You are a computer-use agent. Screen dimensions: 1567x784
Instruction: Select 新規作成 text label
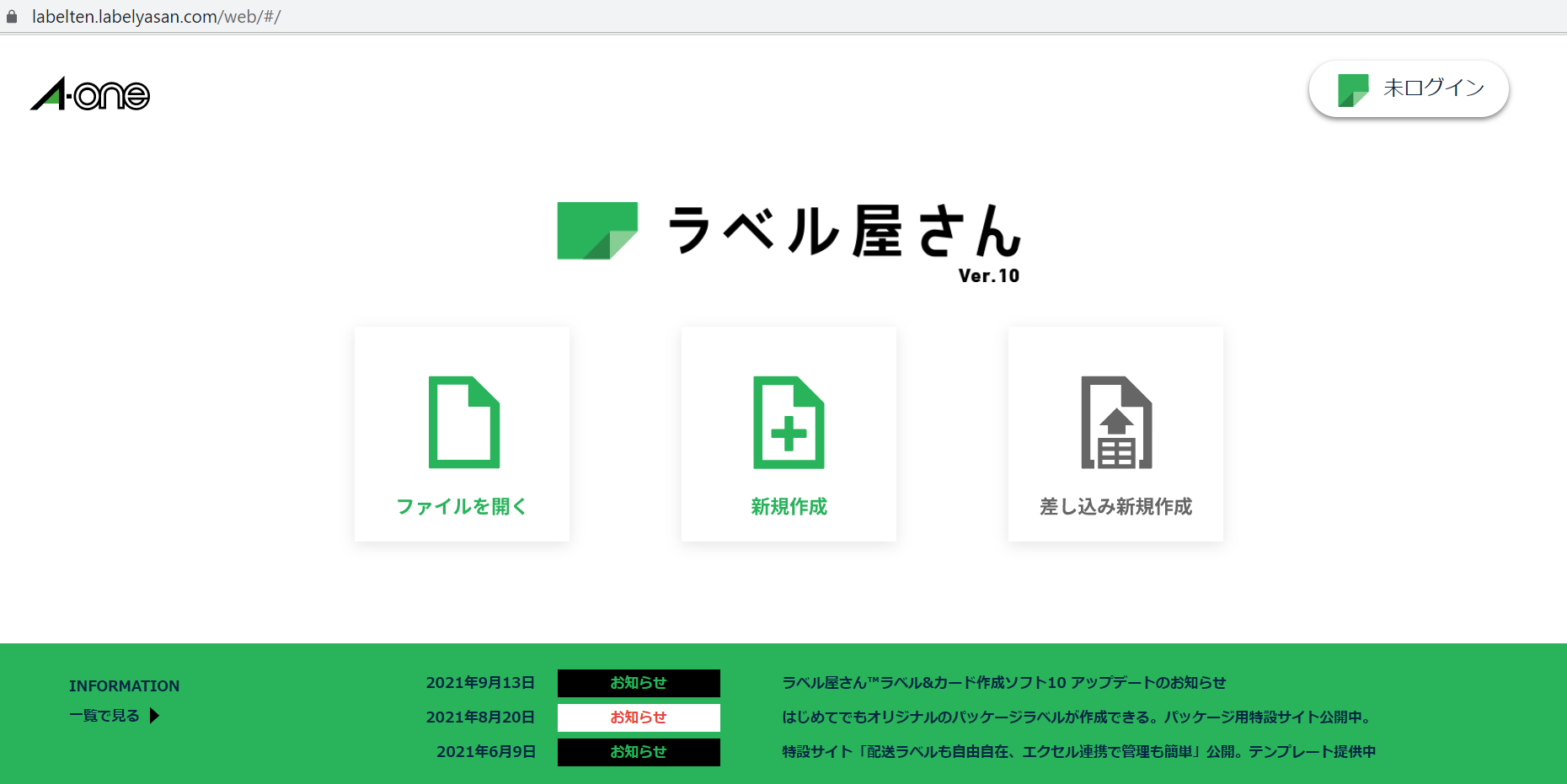(789, 506)
